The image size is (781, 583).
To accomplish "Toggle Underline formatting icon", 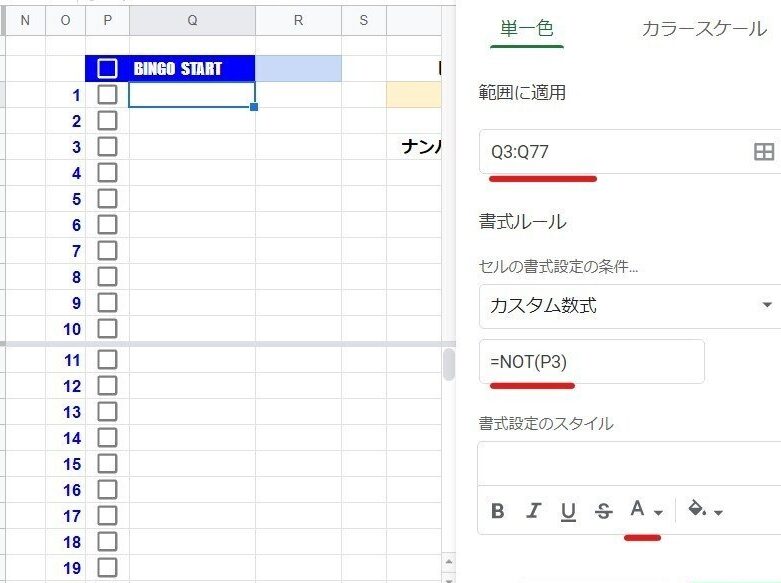I will click(x=568, y=512).
